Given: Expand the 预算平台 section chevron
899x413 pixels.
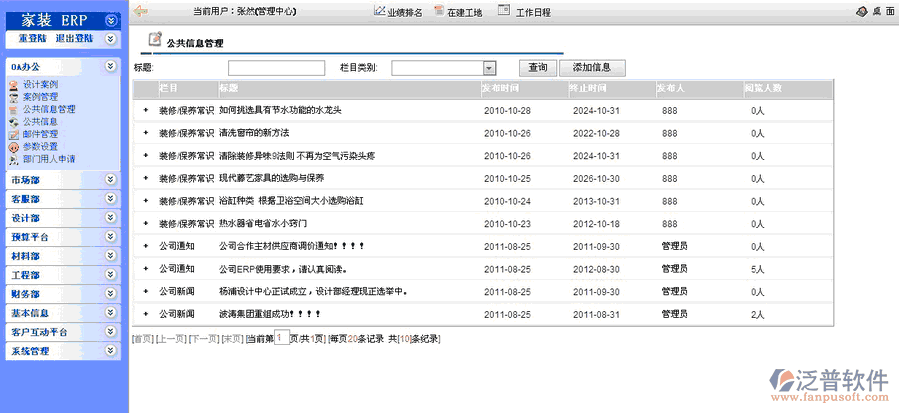Looking at the screenshot, I should 111,237.
